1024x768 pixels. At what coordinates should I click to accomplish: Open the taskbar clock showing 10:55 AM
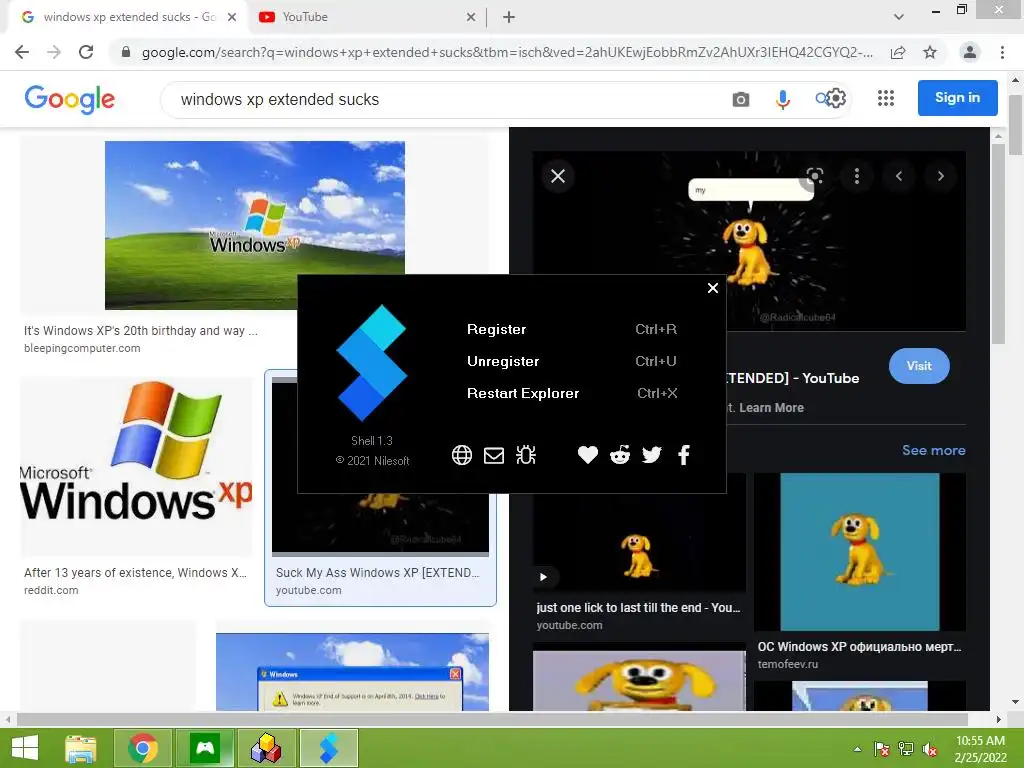[980, 749]
